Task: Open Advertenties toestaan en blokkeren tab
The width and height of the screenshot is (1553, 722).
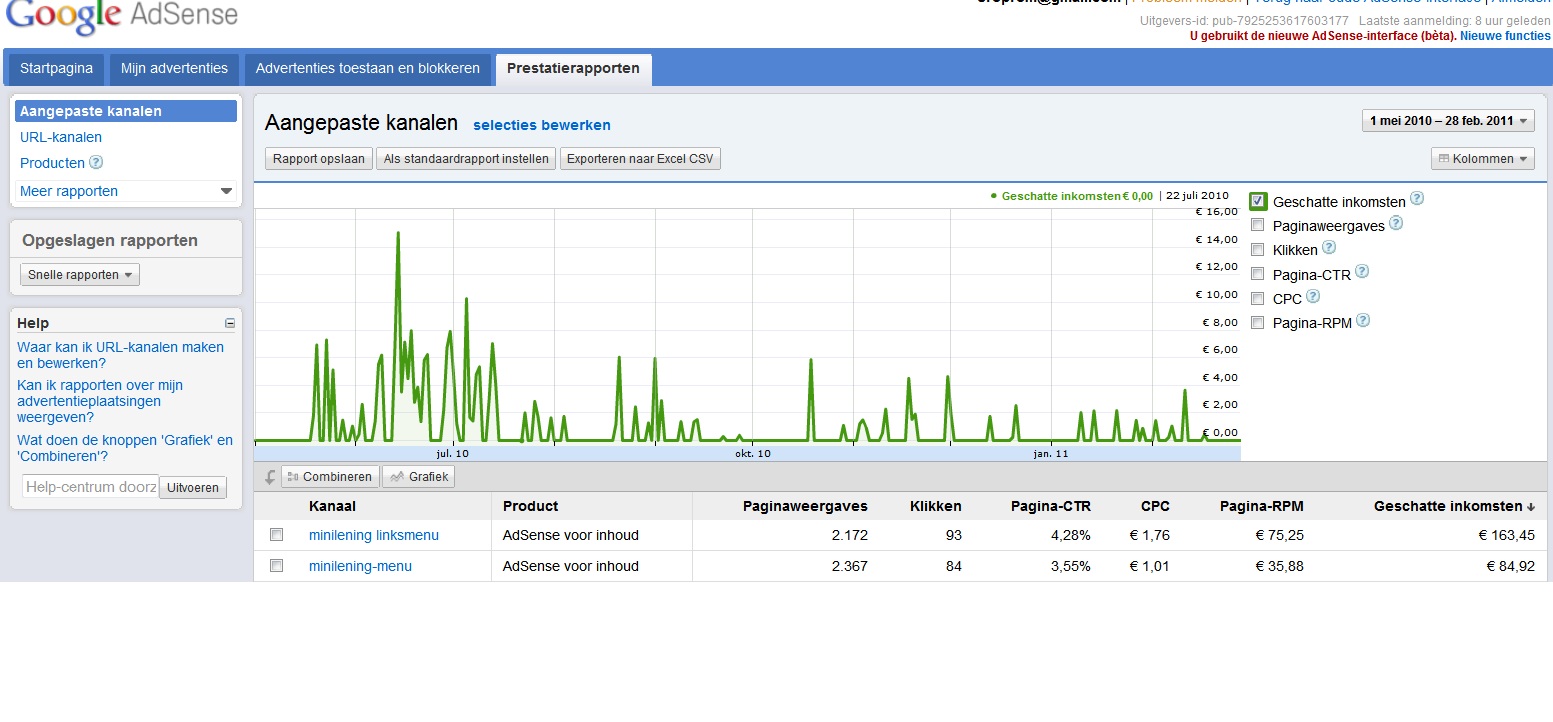Action: click(368, 69)
